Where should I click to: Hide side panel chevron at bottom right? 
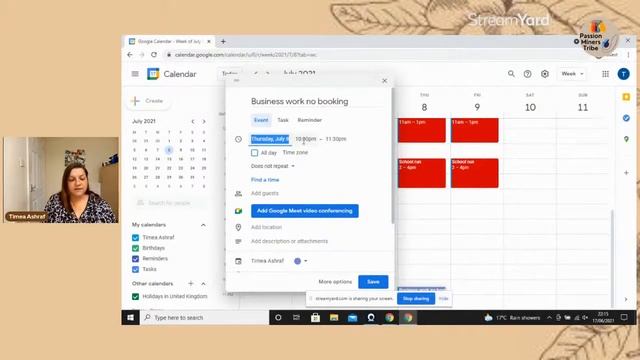point(626,299)
